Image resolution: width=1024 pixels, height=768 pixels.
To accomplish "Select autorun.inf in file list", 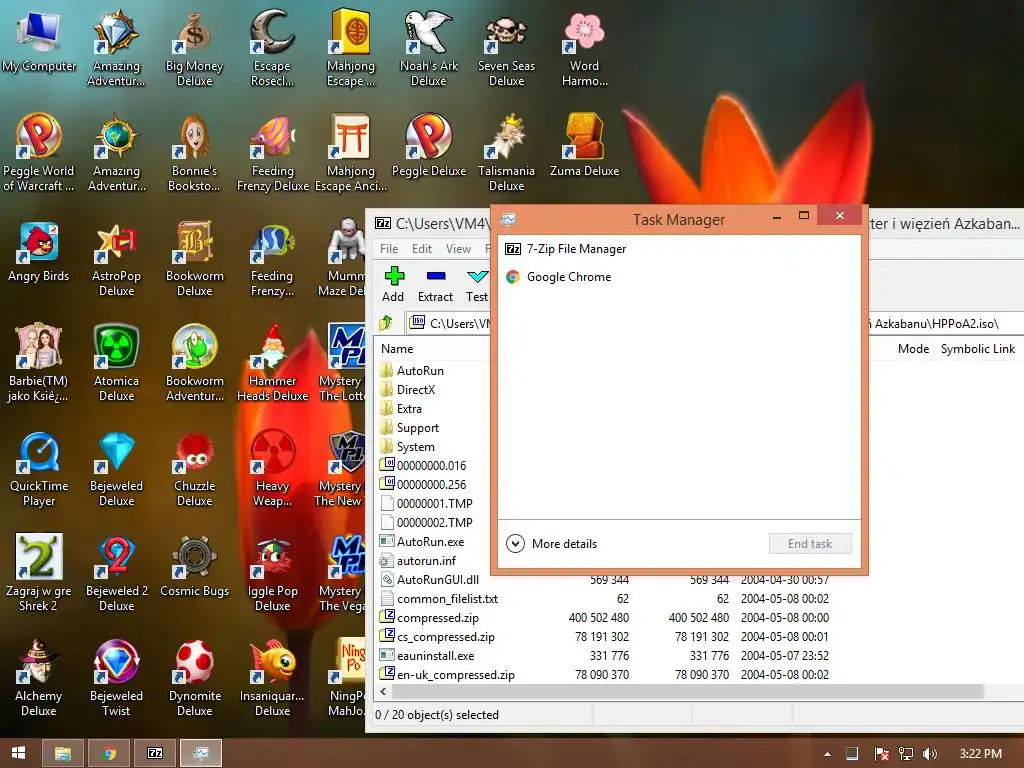I will 426,560.
